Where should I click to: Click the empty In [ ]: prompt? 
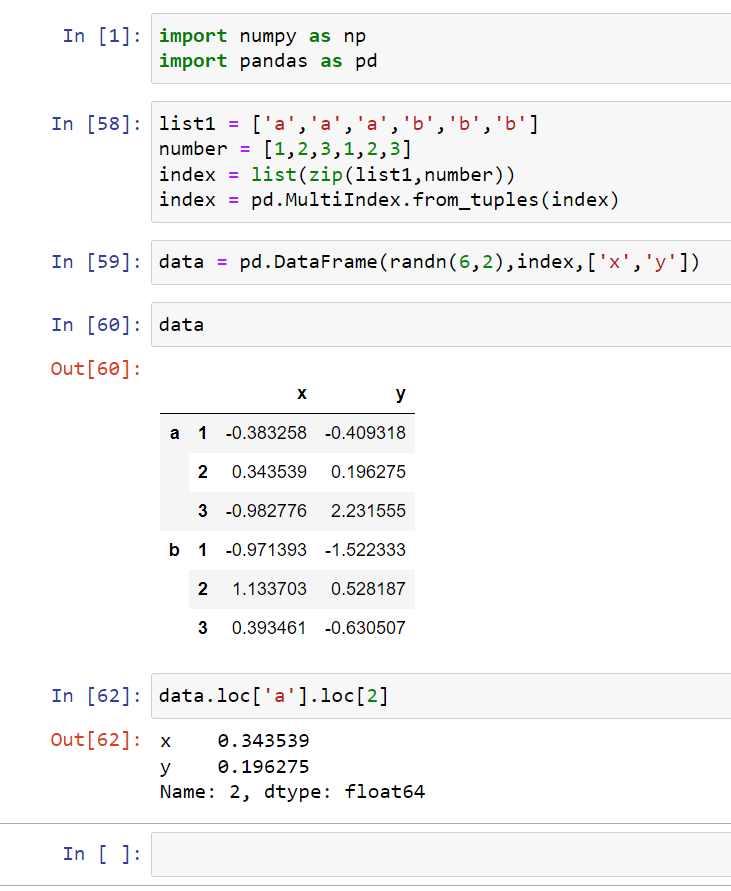click(x=102, y=854)
